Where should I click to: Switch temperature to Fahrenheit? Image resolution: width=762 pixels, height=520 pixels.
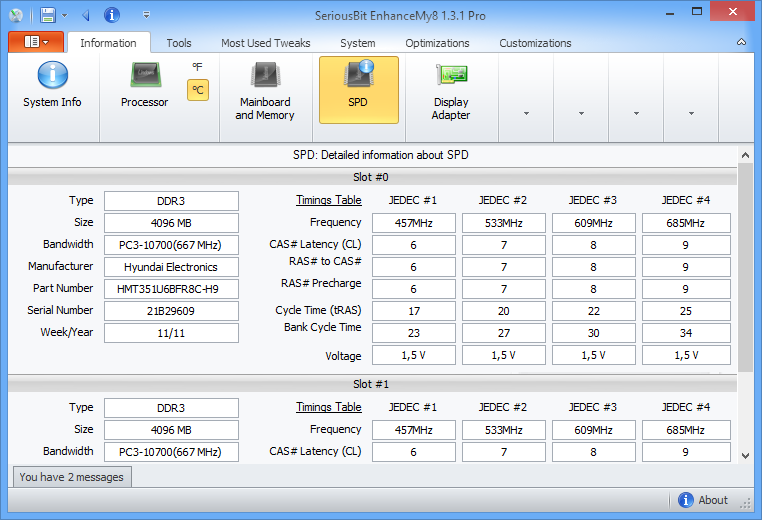(x=197, y=67)
